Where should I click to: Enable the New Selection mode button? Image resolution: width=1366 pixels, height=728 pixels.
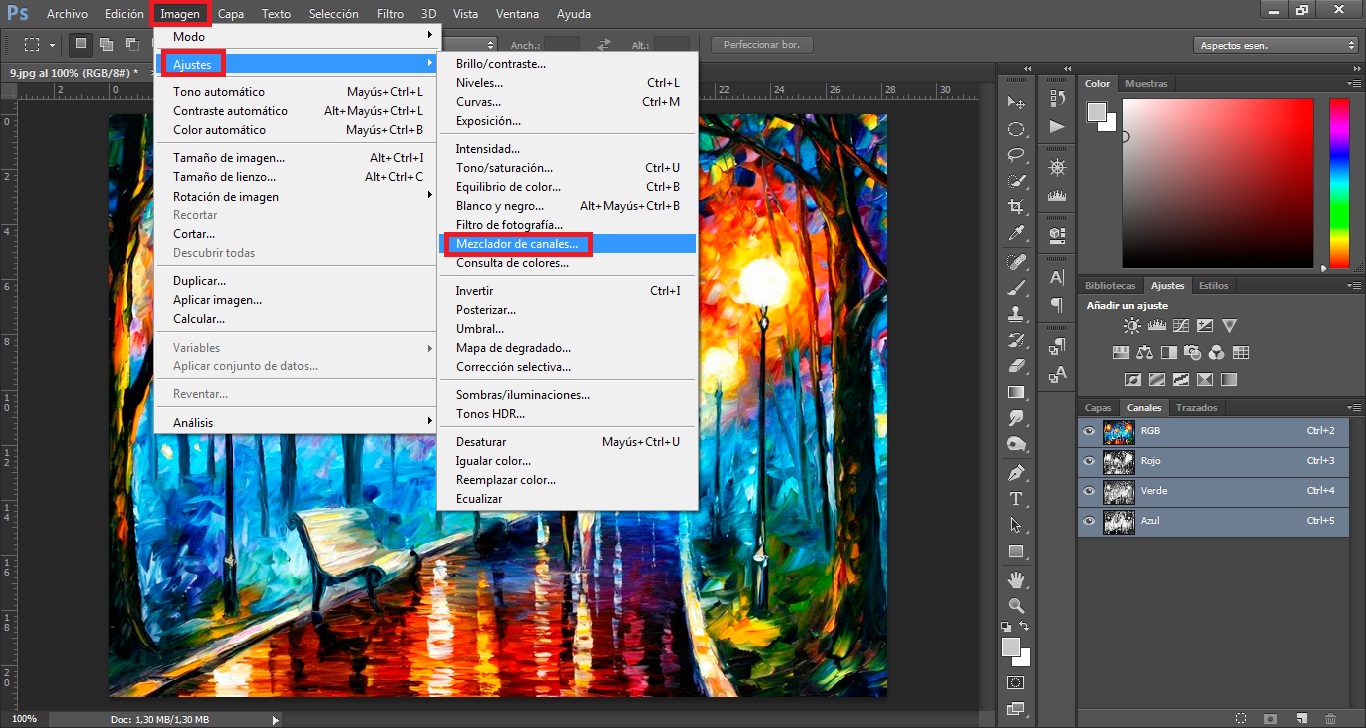click(x=81, y=44)
